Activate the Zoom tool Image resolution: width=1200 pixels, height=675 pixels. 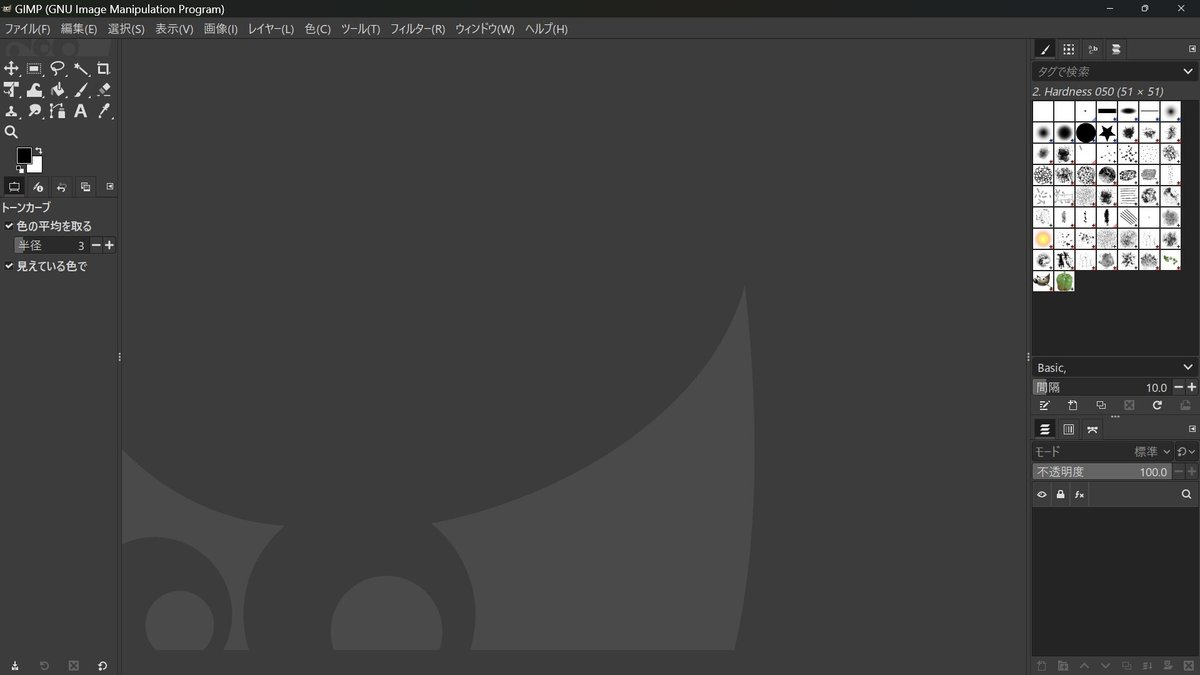click(12, 132)
